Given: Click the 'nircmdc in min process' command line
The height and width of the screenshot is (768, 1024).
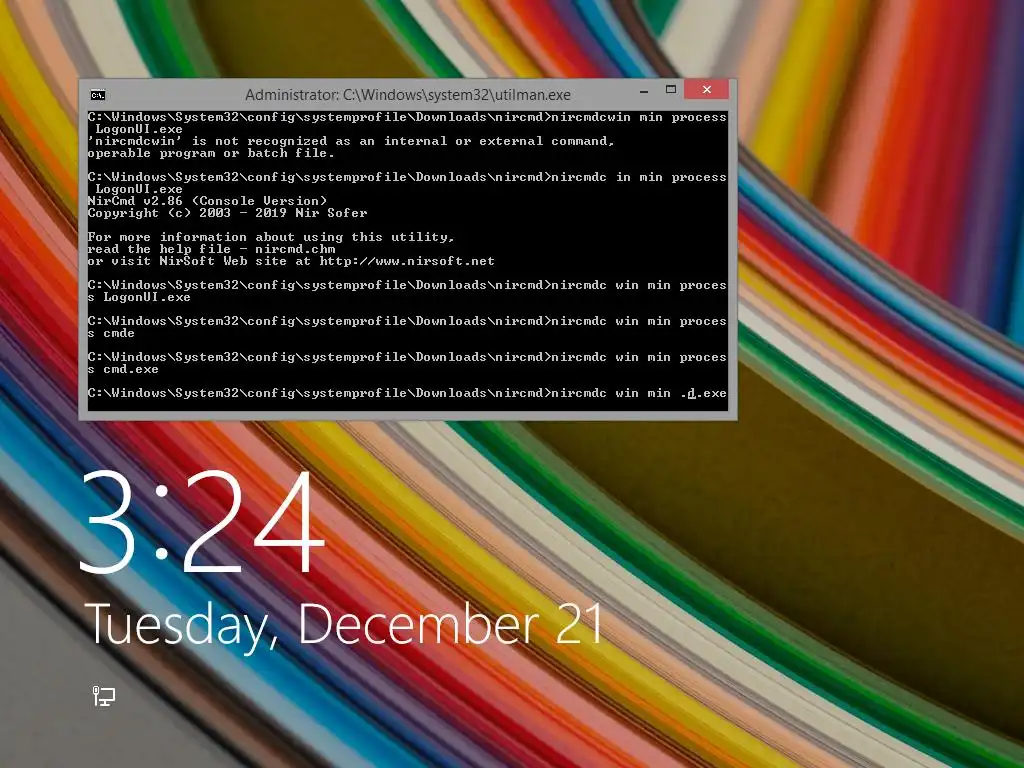Looking at the screenshot, I should (639, 177).
